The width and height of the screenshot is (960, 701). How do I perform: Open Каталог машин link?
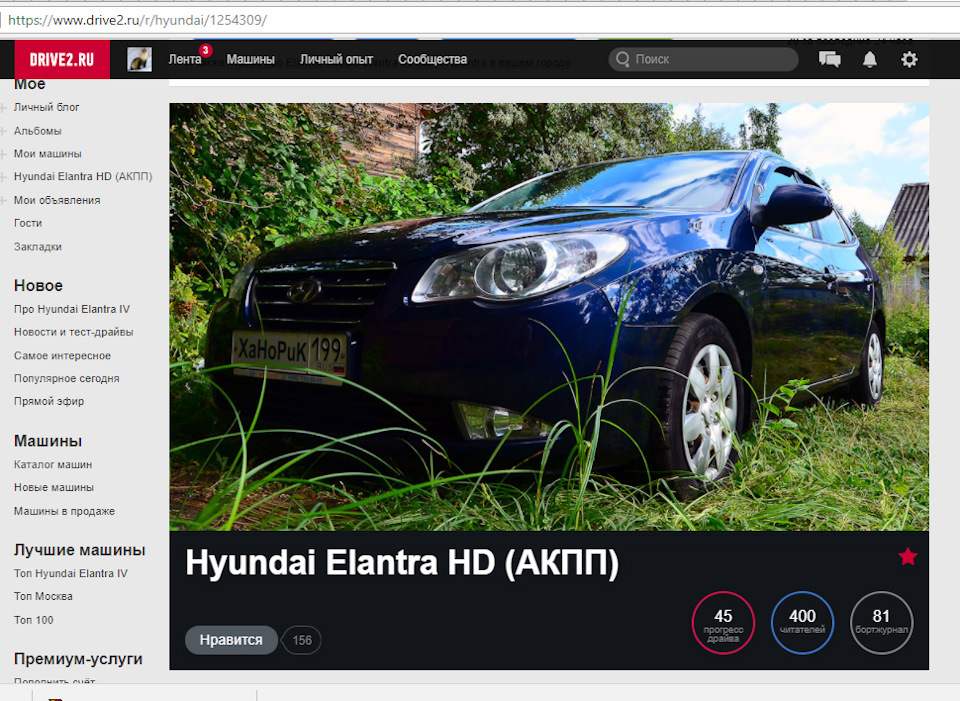point(53,465)
